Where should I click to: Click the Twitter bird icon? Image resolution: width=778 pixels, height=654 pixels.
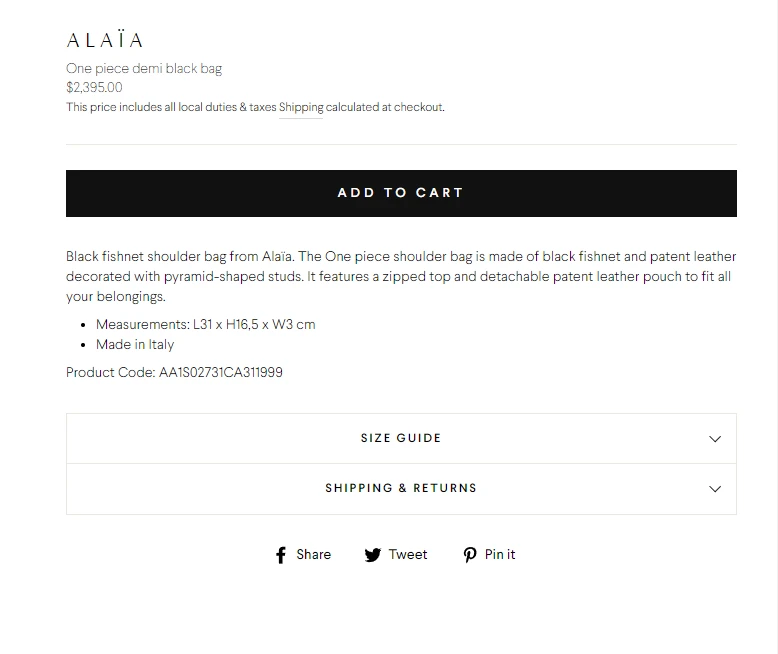[x=373, y=555]
